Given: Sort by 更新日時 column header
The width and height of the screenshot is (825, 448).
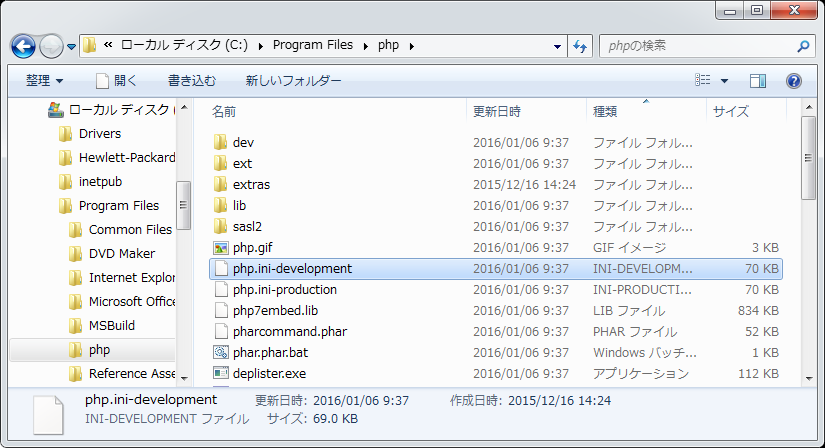Looking at the screenshot, I should click(x=497, y=111).
